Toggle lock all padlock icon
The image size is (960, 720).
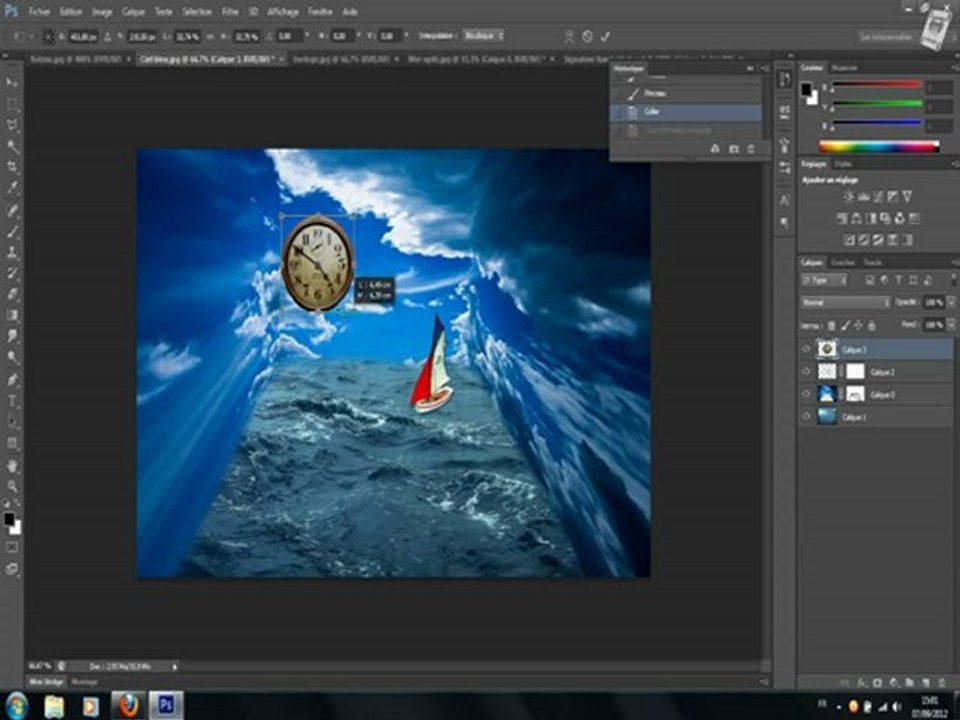[872, 326]
